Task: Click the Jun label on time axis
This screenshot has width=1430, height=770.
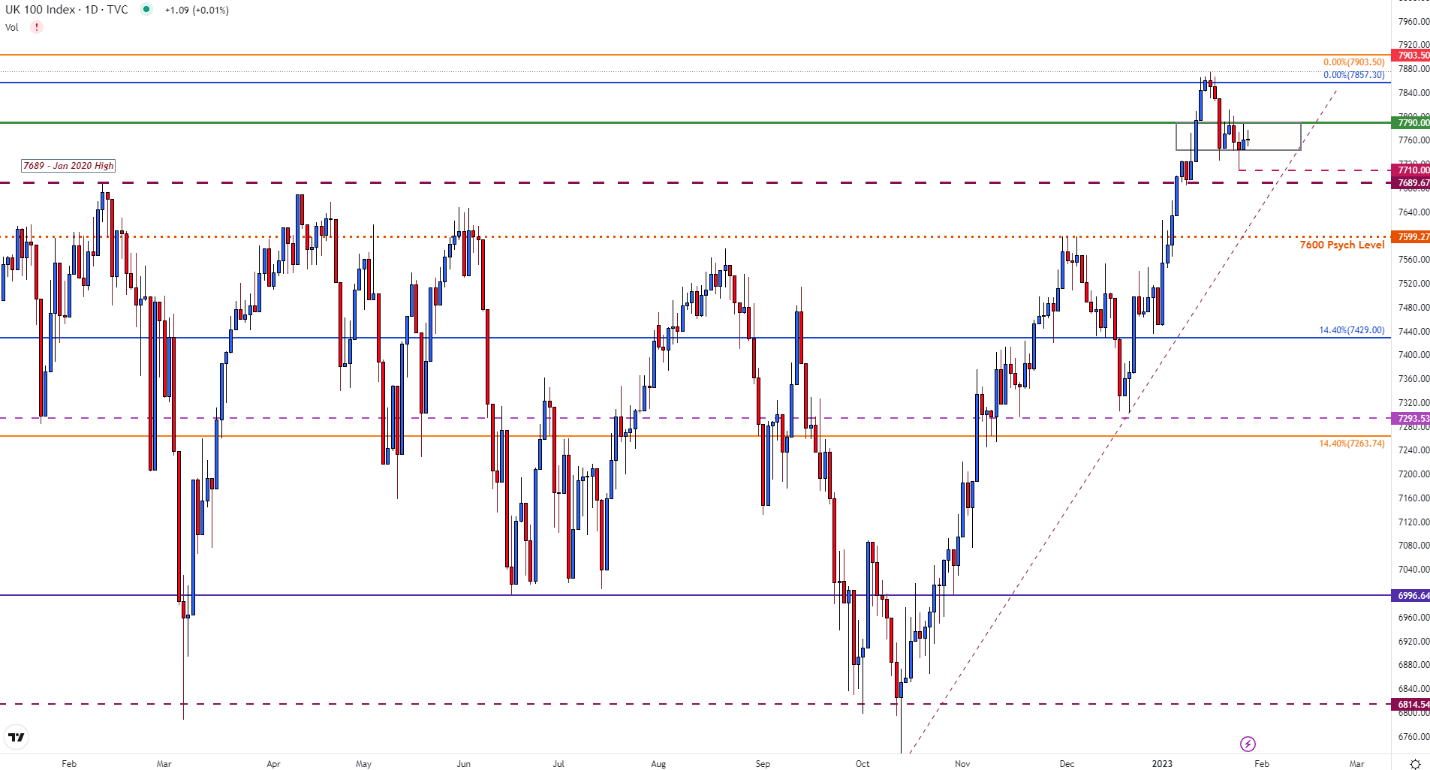Action: click(463, 763)
